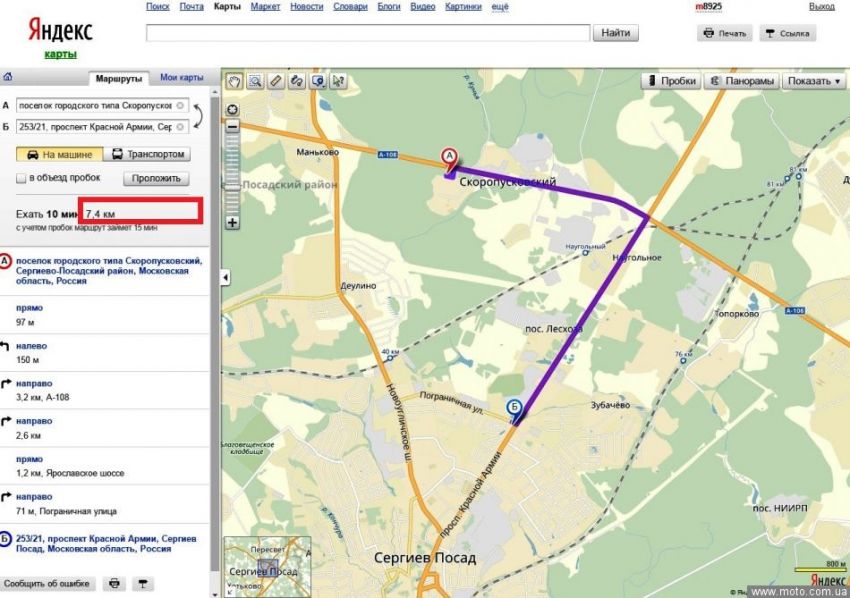Select 'направо 71 м, Пограничная улица' step
This screenshot has height=598, width=850.
pyautogui.click(x=105, y=504)
